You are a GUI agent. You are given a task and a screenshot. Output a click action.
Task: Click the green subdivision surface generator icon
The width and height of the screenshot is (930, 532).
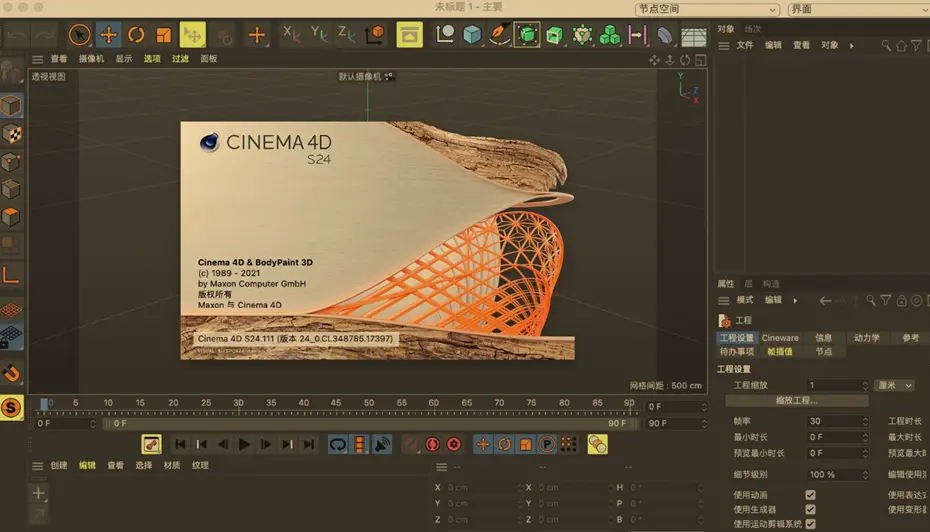pyautogui.click(x=527, y=35)
